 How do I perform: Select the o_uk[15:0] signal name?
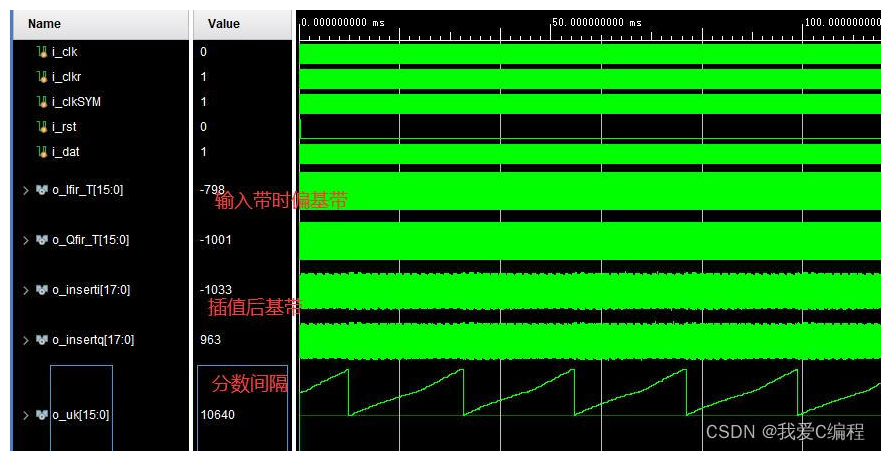80,415
